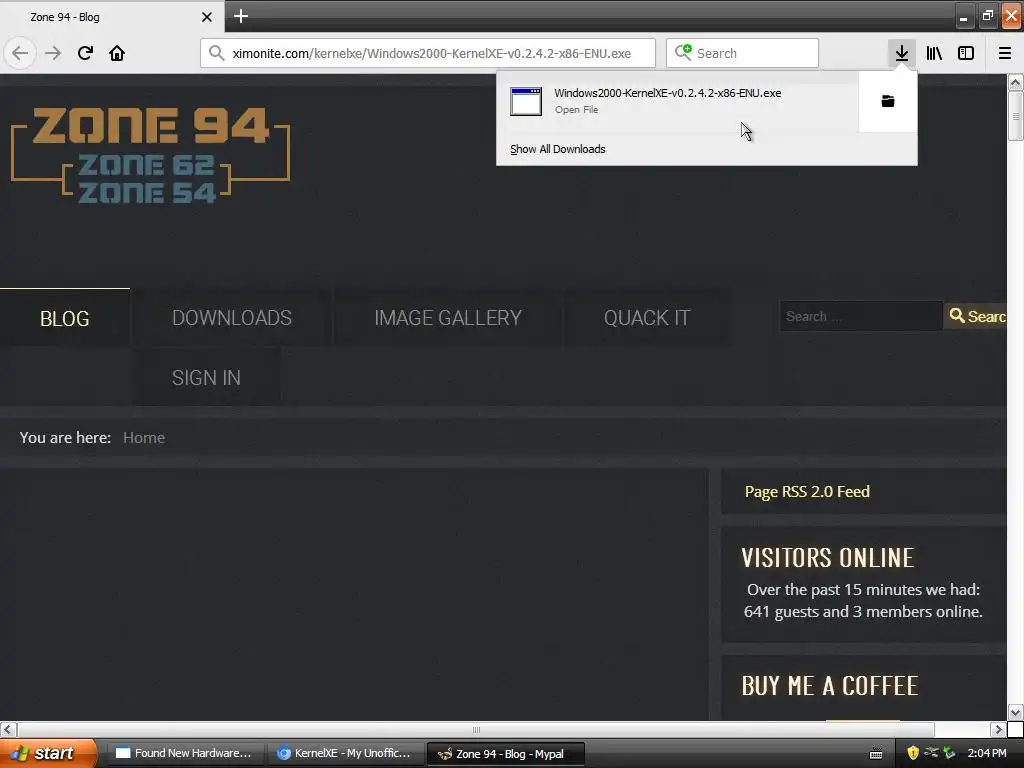Viewport: 1024px width, 768px height.
Task: Open the DOWNLOADS navigation tab
Action: pos(232,318)
